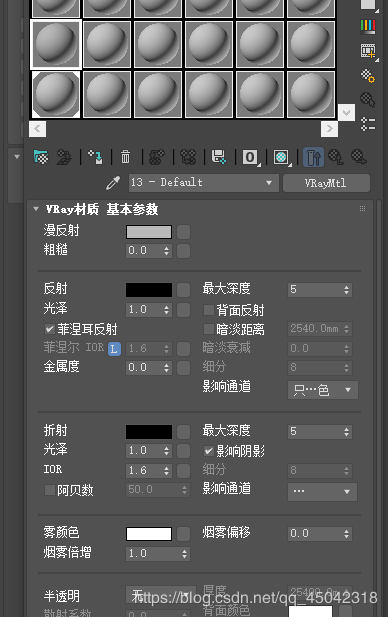Click spinner of 烟雾倍增 value
The height and width of the screenshot is (617, 388).
[x=185, y=554]
